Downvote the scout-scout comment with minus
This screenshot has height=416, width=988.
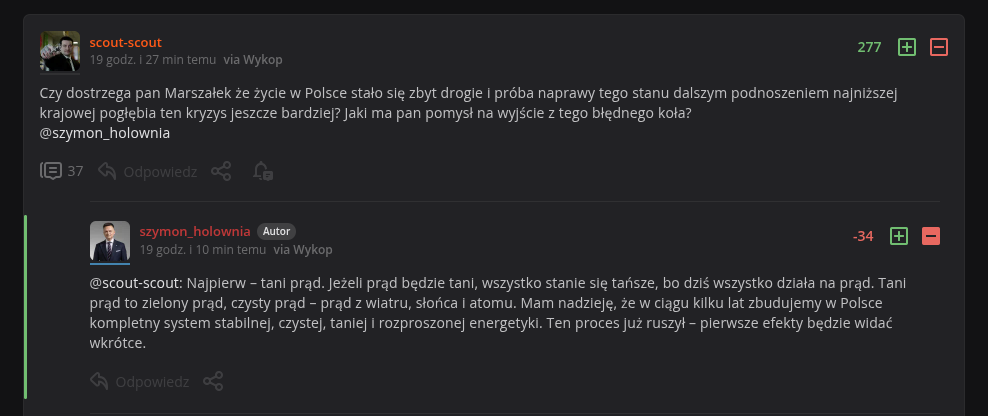[939, 47]
